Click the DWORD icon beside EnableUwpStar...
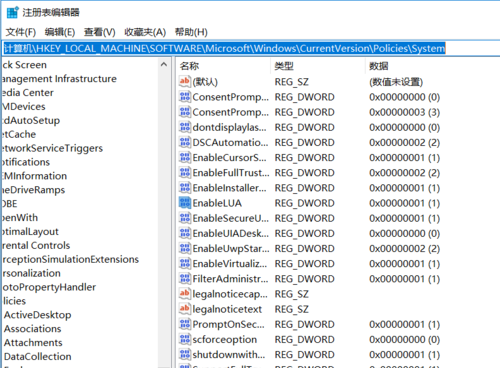Image resolution: width=500 pixels, height=368 pixels. [185, 248]
